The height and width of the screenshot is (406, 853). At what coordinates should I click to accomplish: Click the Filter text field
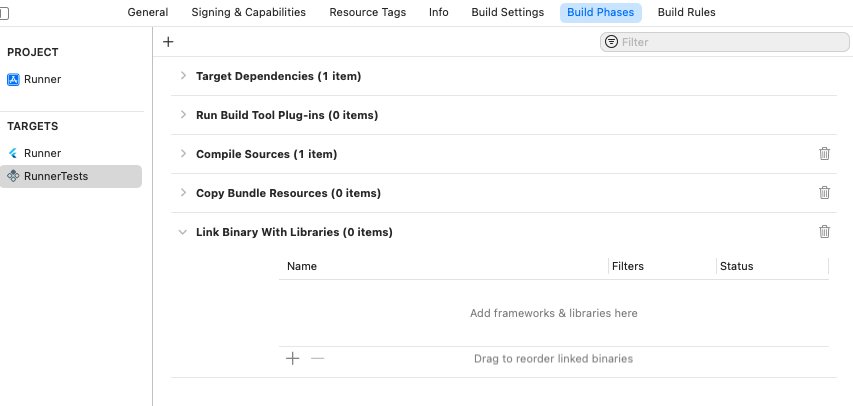[x=730, y=42]
